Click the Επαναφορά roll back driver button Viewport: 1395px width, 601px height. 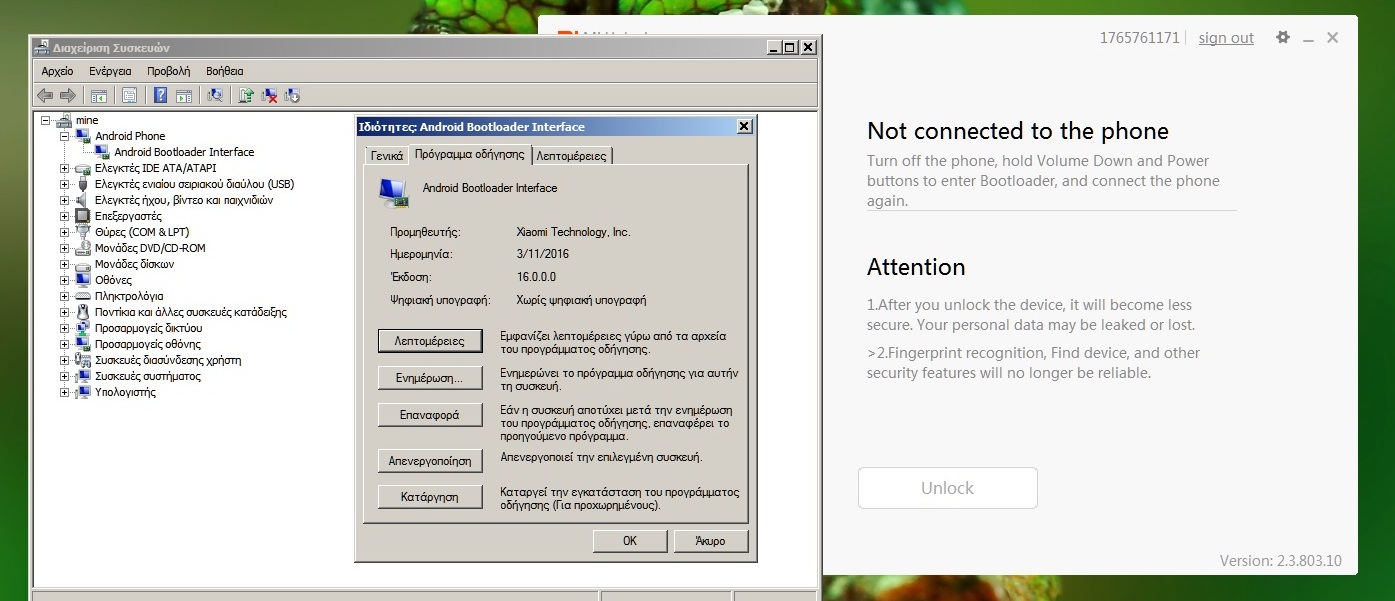point(430,415)
